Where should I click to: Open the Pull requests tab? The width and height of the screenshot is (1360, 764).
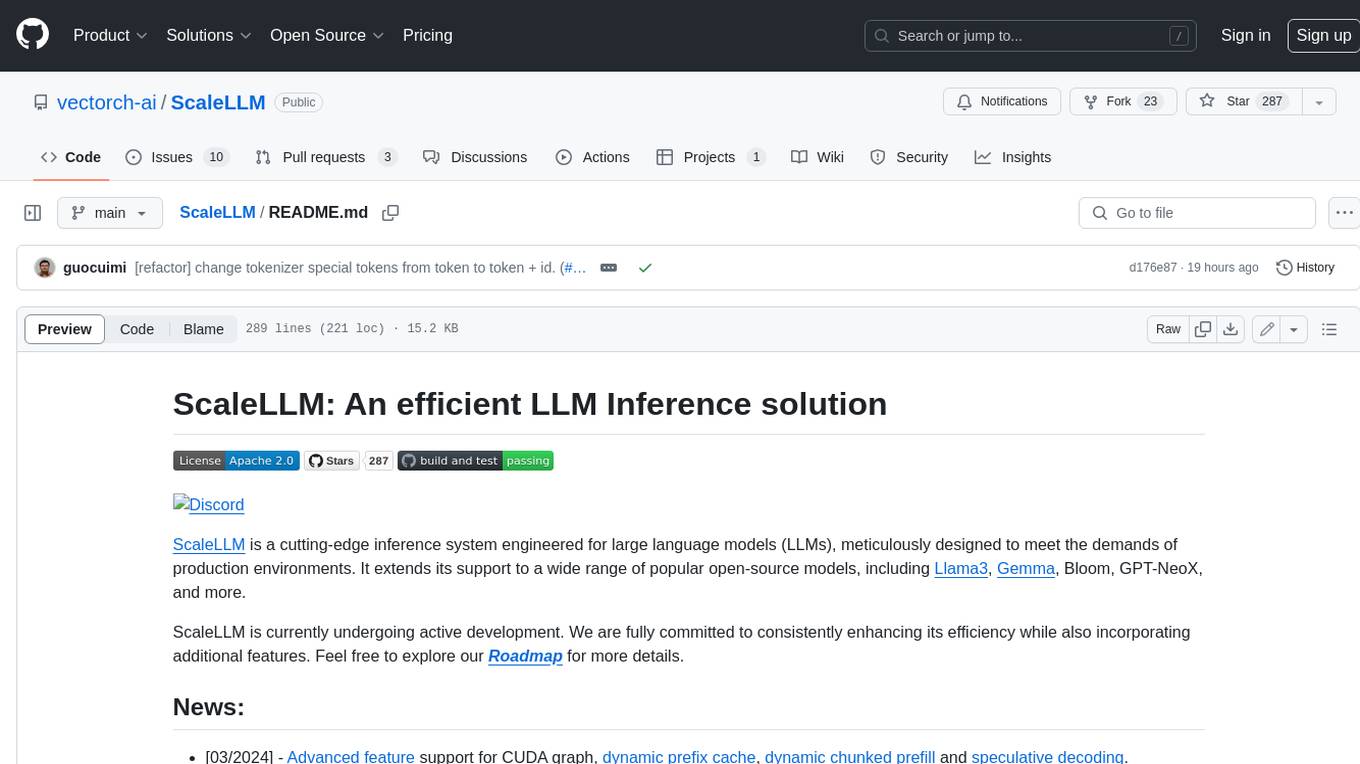(326, 157)
